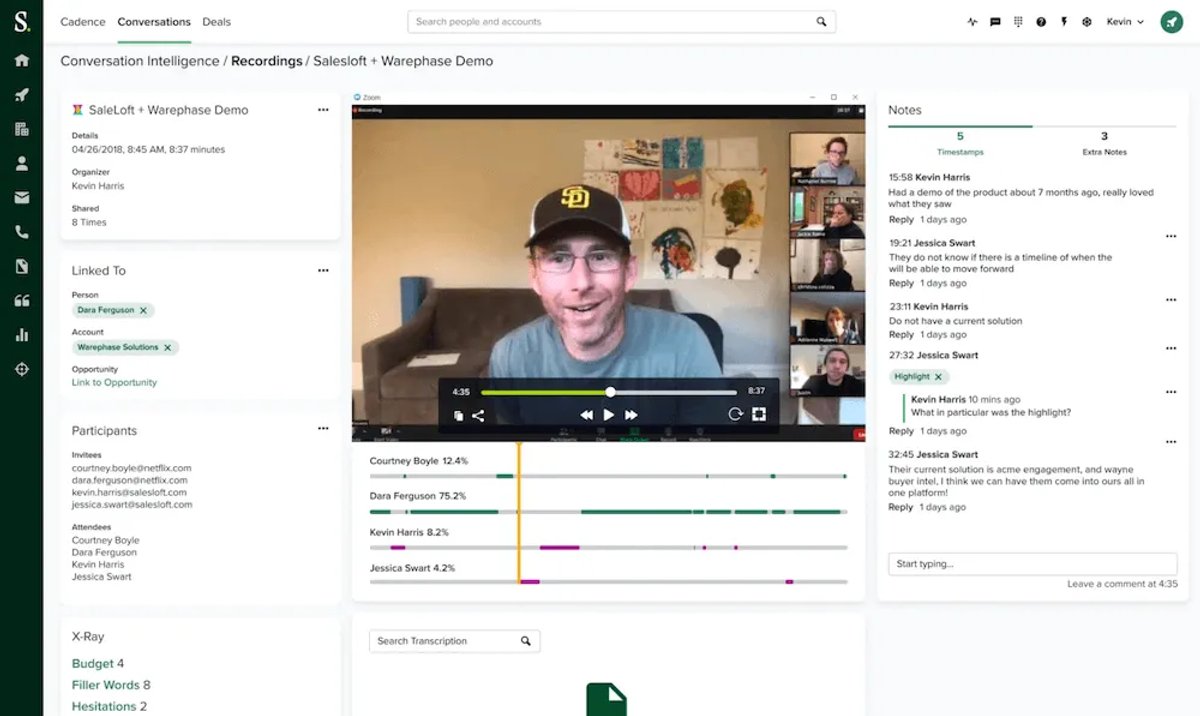1200x716 pixels.
Task: Fast forward the recording
Action: click(631, 415)
